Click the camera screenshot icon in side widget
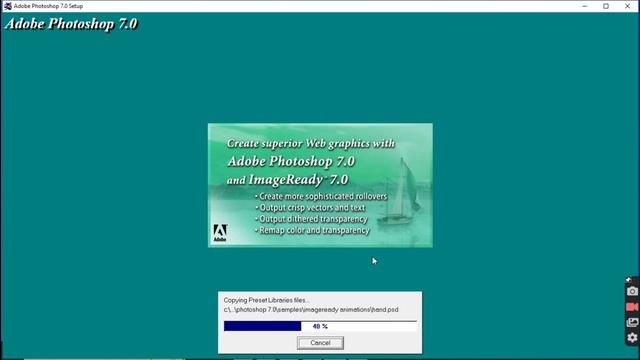This screenshot has width=640, height=360. pyautogui.click(x=632, y=291)
